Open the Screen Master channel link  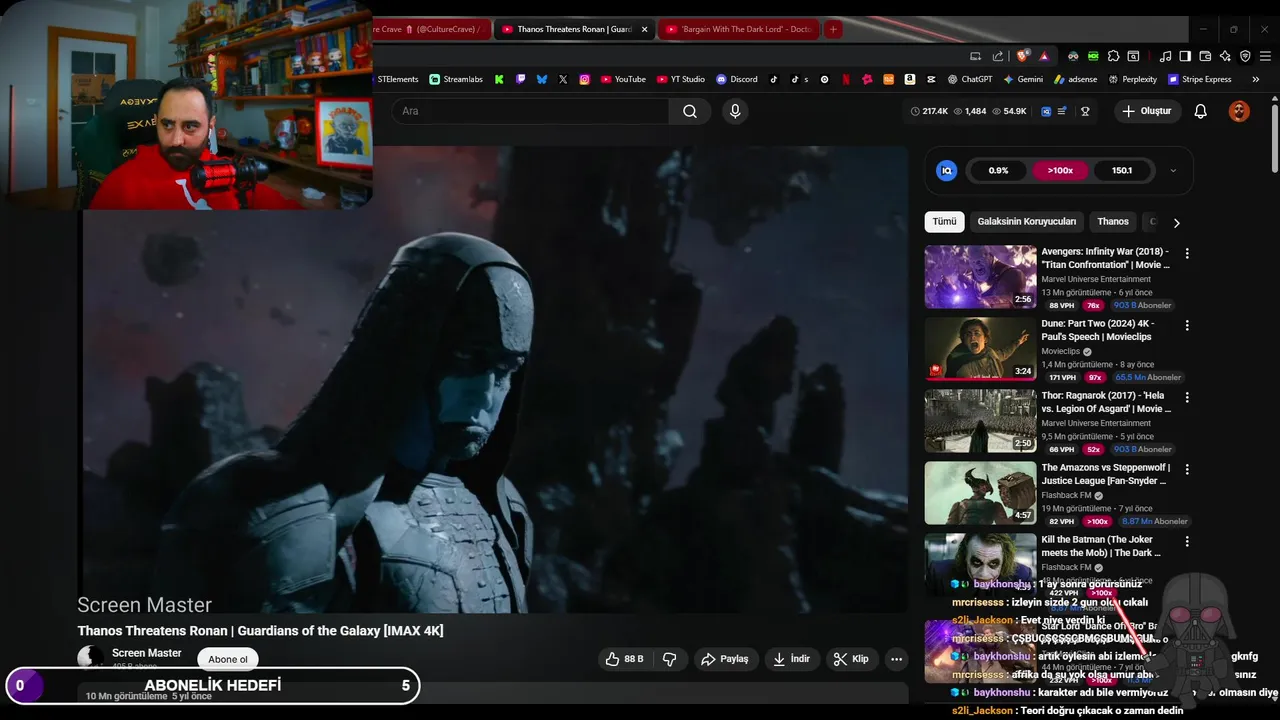[146, 653]
